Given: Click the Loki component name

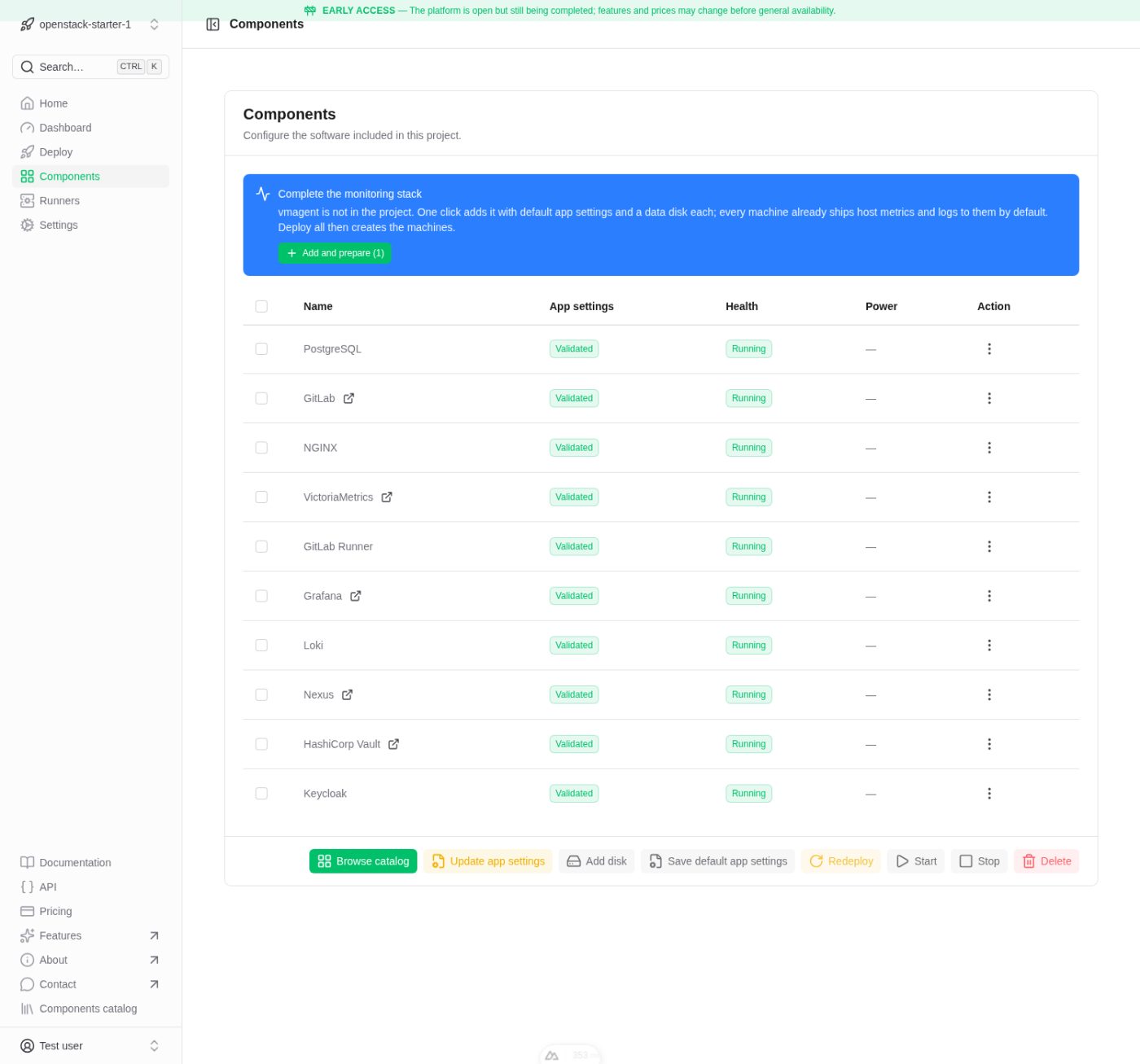Looking at the screenshot, I should (313, 646).
